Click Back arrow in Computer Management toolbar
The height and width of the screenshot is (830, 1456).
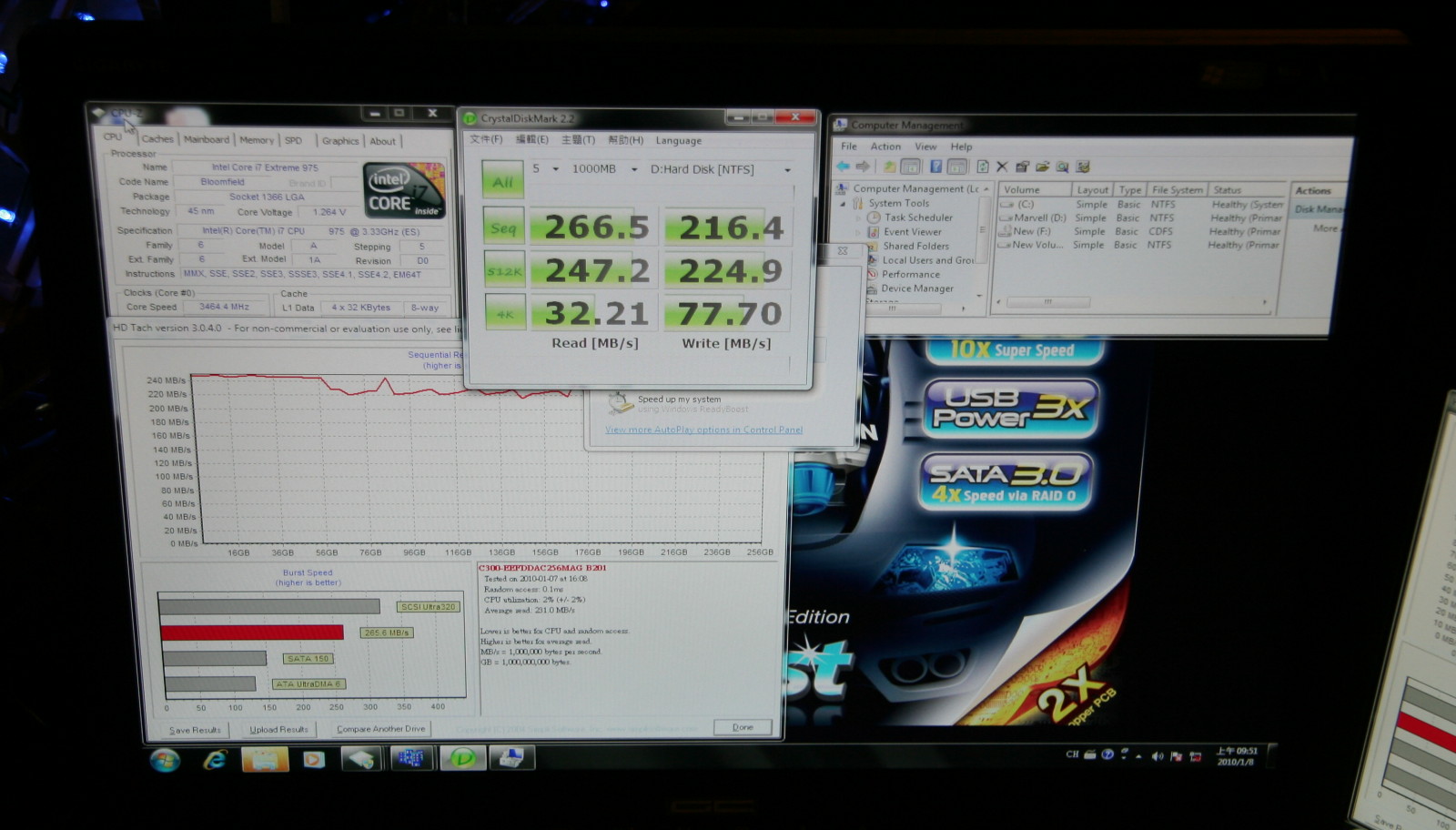click(843, 167)
